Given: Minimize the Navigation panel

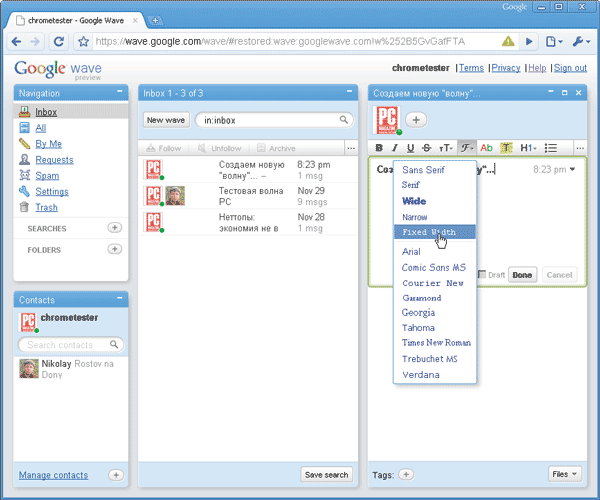Looking at the screenshot, I should click(120, 92).
